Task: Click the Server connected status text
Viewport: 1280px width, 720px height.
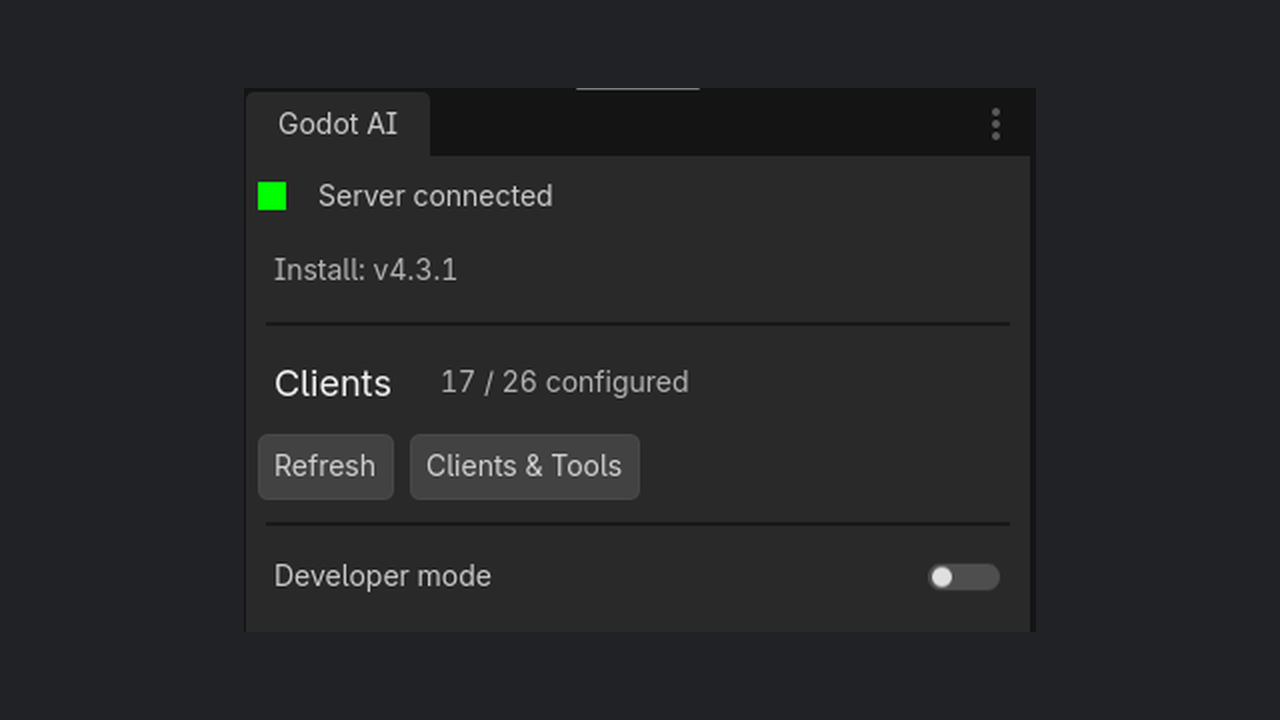Action: pyautogui.click(x=435, y=196)
